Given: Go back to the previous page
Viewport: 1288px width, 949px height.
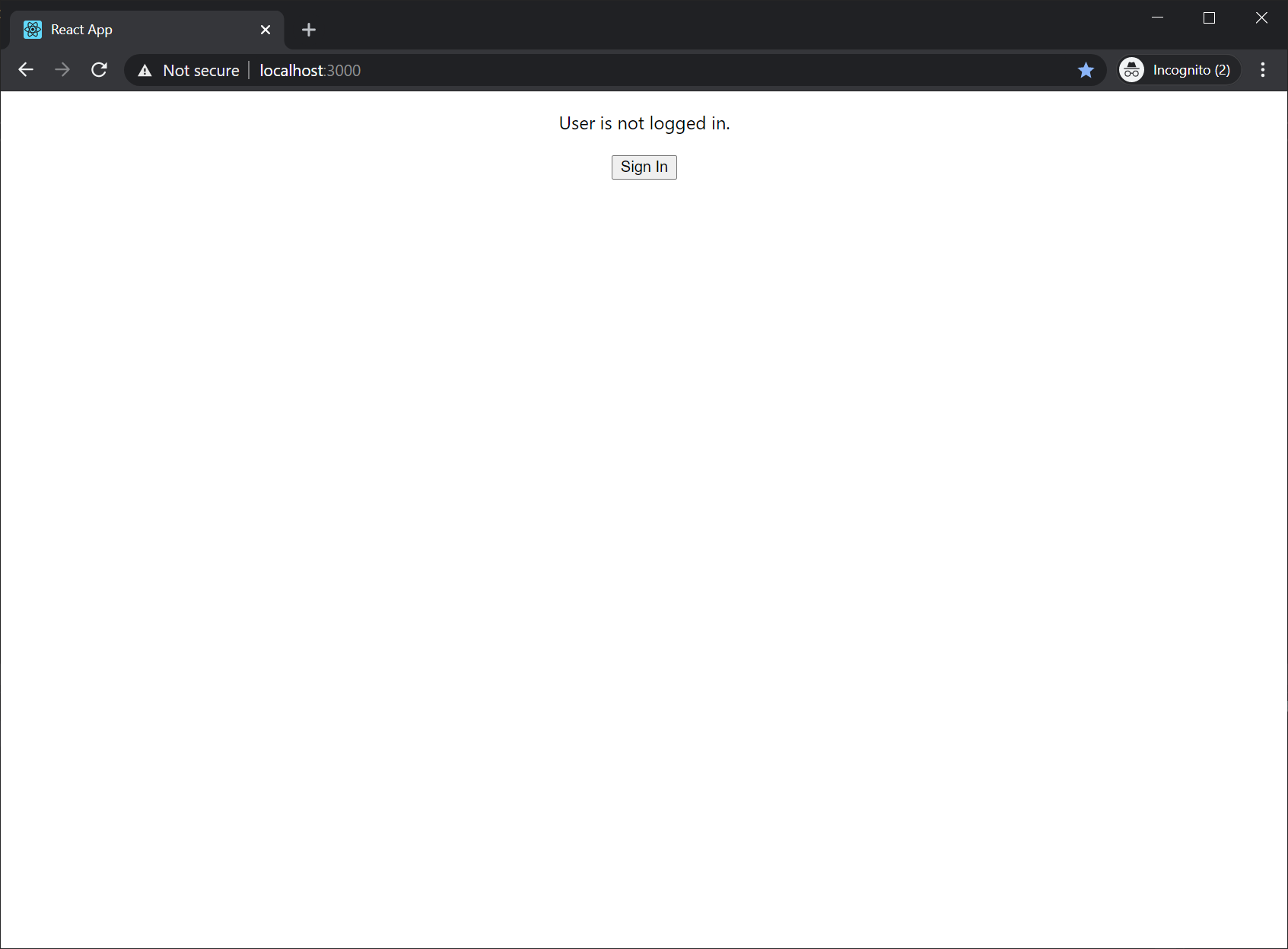Looking at the screenshot, I should coord(26,70).
